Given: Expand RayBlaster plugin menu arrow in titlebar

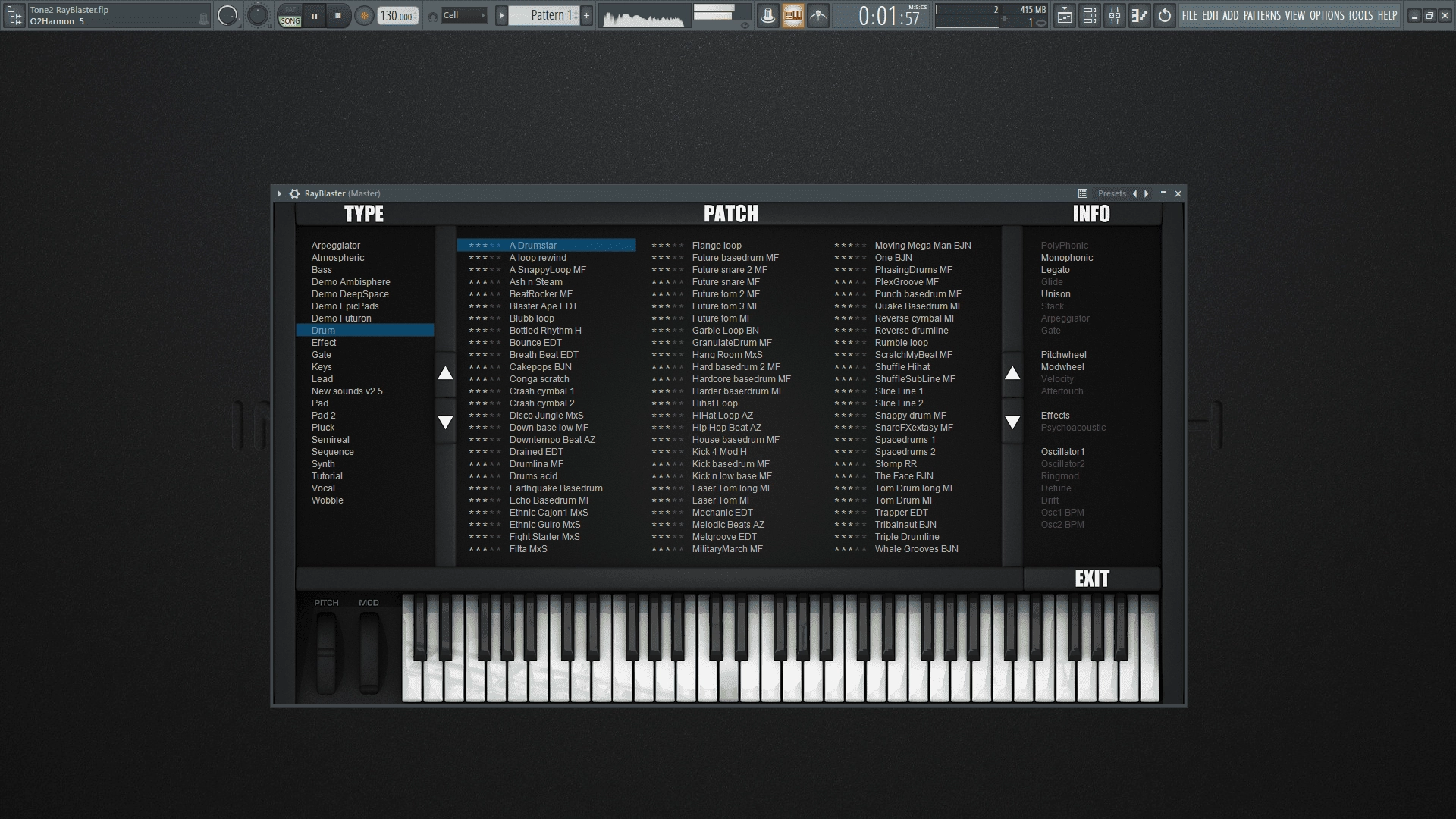Looking at the screenshot, I should pos(280,194).
